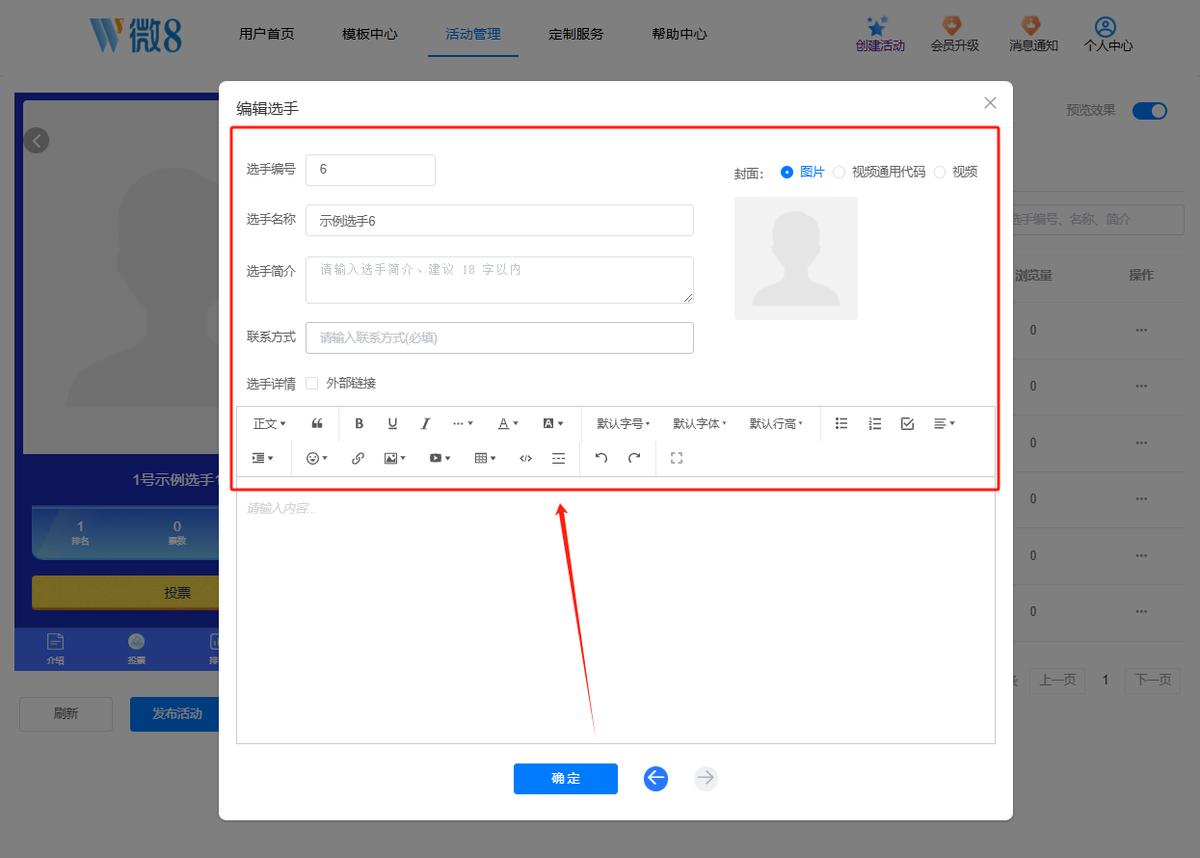Click the cover image placeholder thumbnail
Screen dimensions: 1200x858
796,258
